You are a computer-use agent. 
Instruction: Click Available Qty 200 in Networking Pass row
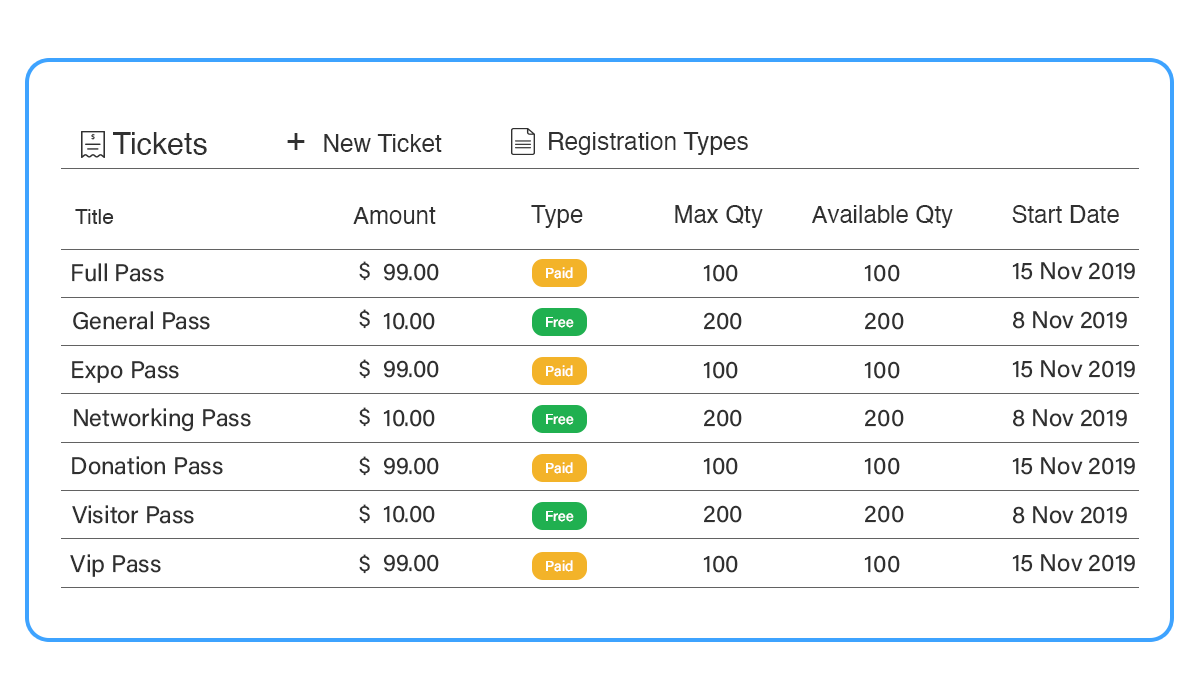(884, 419)
